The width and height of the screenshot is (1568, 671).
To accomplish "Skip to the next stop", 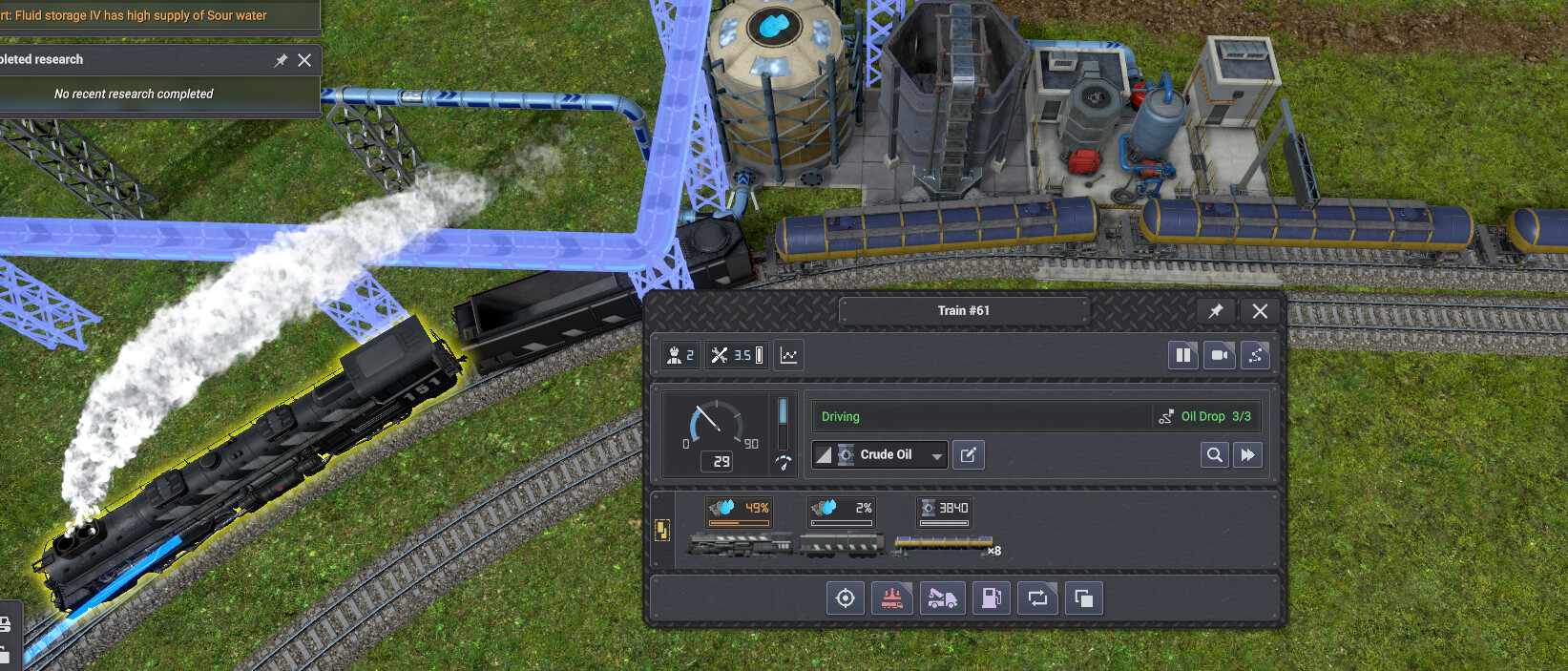I will [x=1247, y=455].
